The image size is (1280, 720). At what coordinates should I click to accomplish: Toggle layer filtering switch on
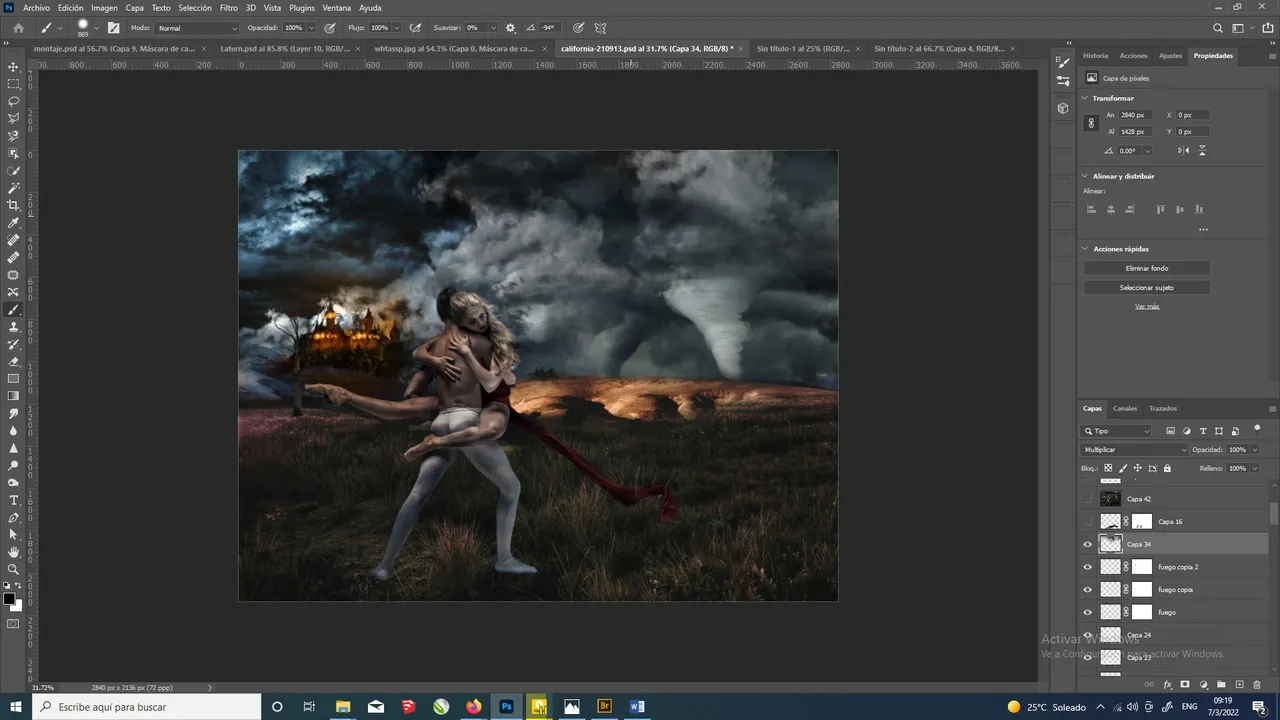coord(1257,430)
